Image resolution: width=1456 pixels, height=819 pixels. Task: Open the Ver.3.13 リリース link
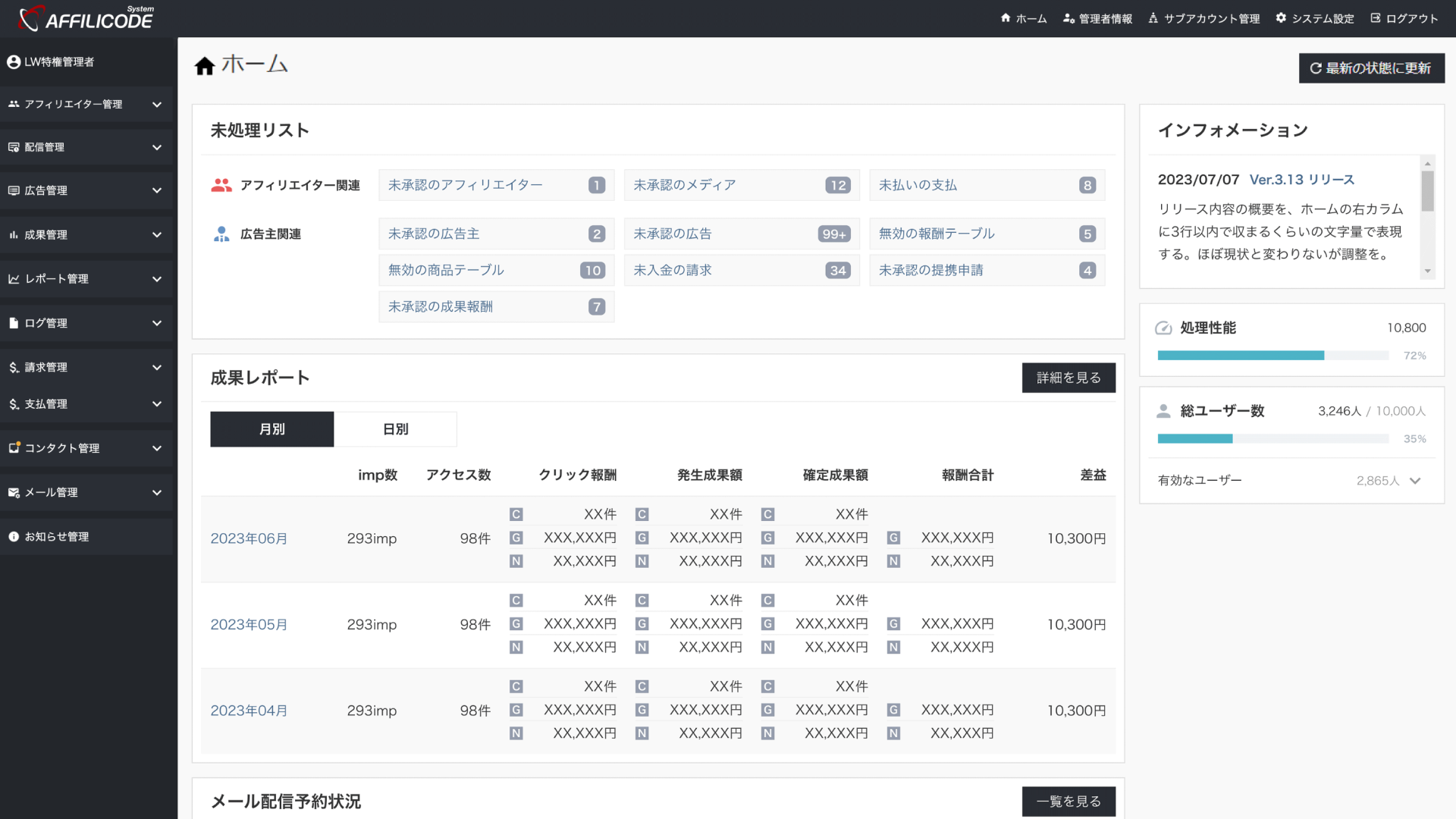click(1302, 180)
